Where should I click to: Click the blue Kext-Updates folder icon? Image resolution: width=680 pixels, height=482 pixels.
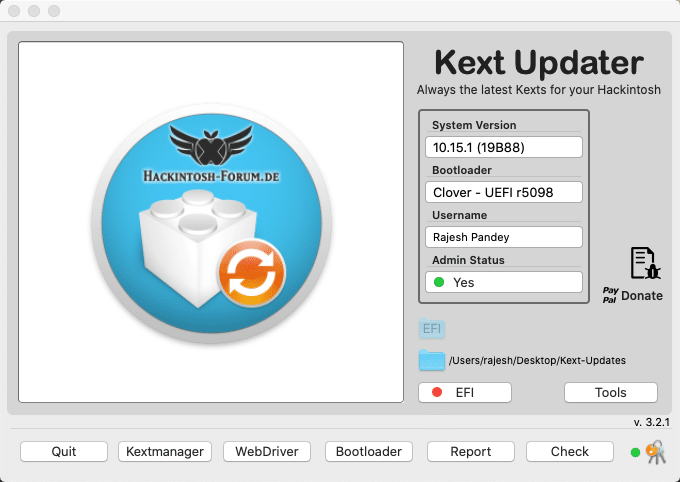[431, 360]
